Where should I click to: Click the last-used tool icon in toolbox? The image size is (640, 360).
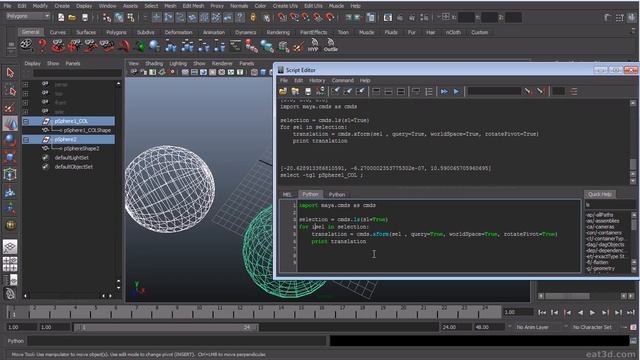pyautogui.click(x=10, y=225)
